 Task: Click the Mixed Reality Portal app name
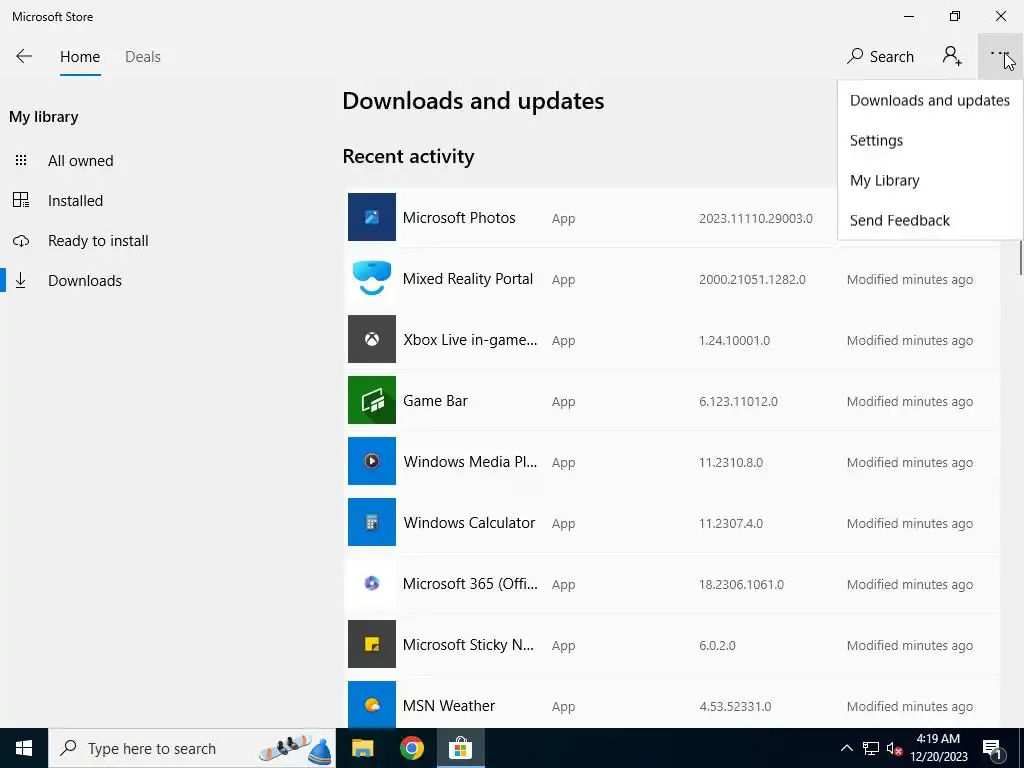468,279
